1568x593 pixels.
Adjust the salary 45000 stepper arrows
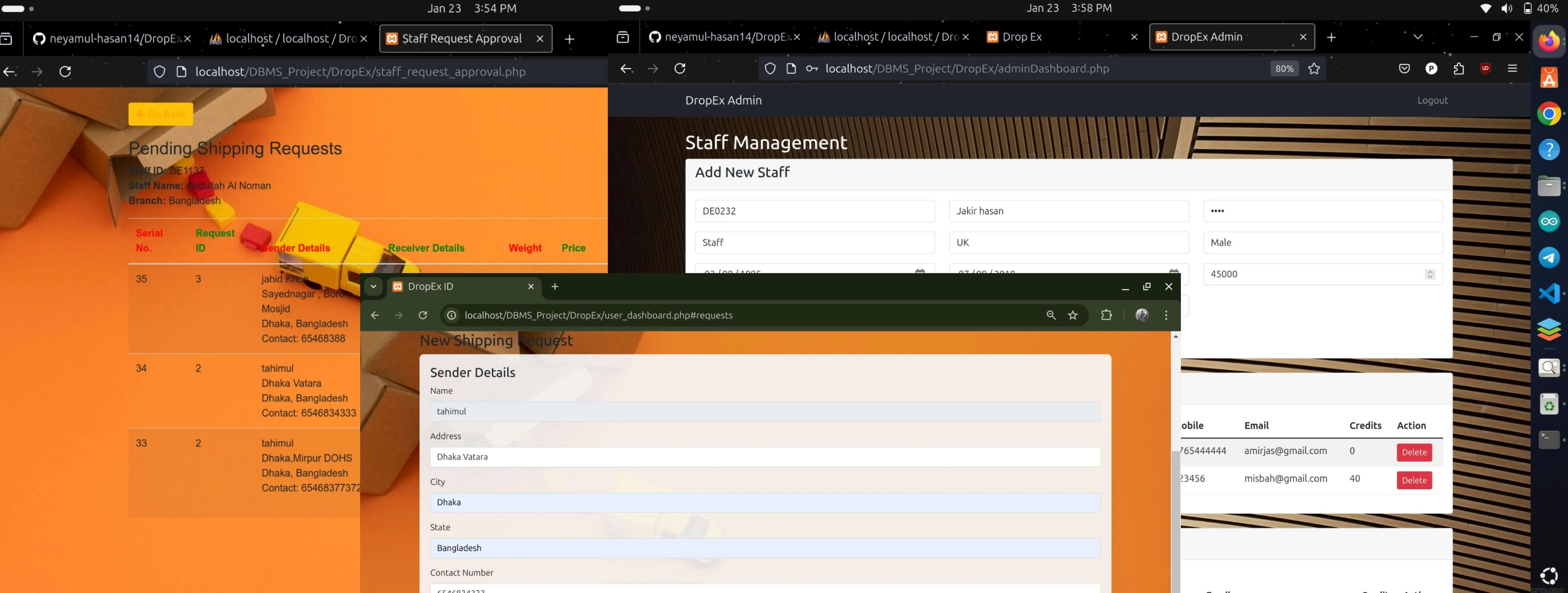[1430, 274]
